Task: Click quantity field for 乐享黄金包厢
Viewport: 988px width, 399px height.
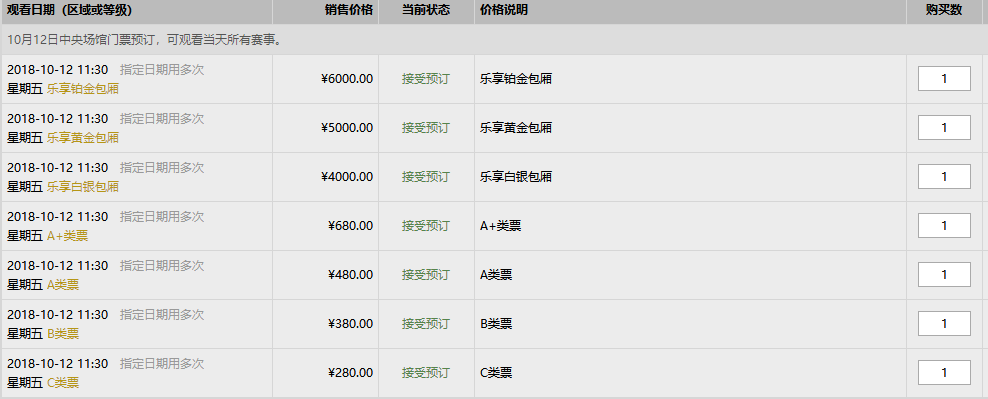Action: 944,128
